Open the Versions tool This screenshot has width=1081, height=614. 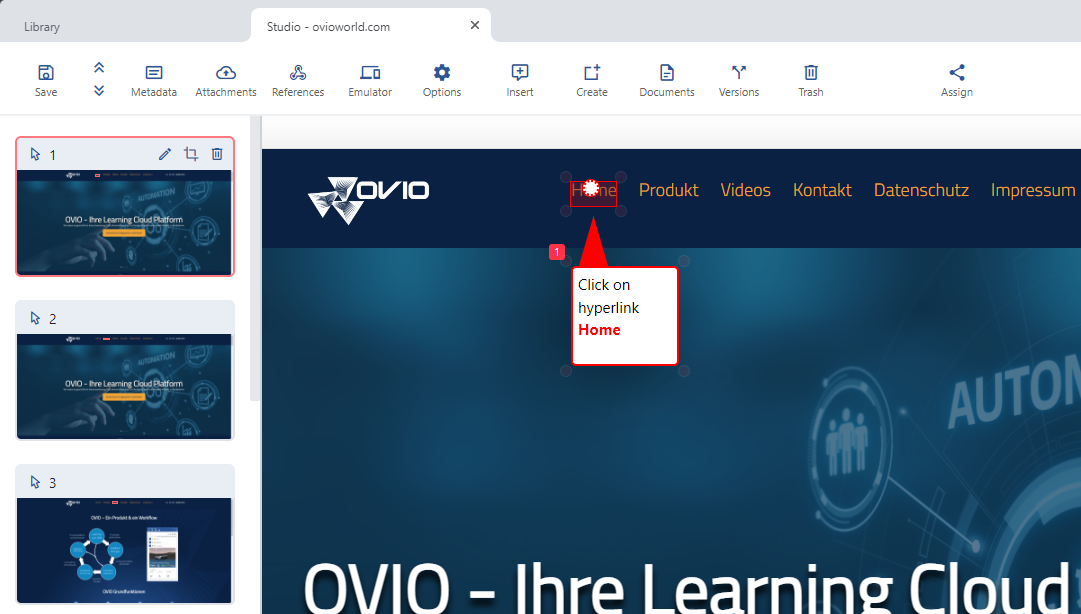coord(739,80)
